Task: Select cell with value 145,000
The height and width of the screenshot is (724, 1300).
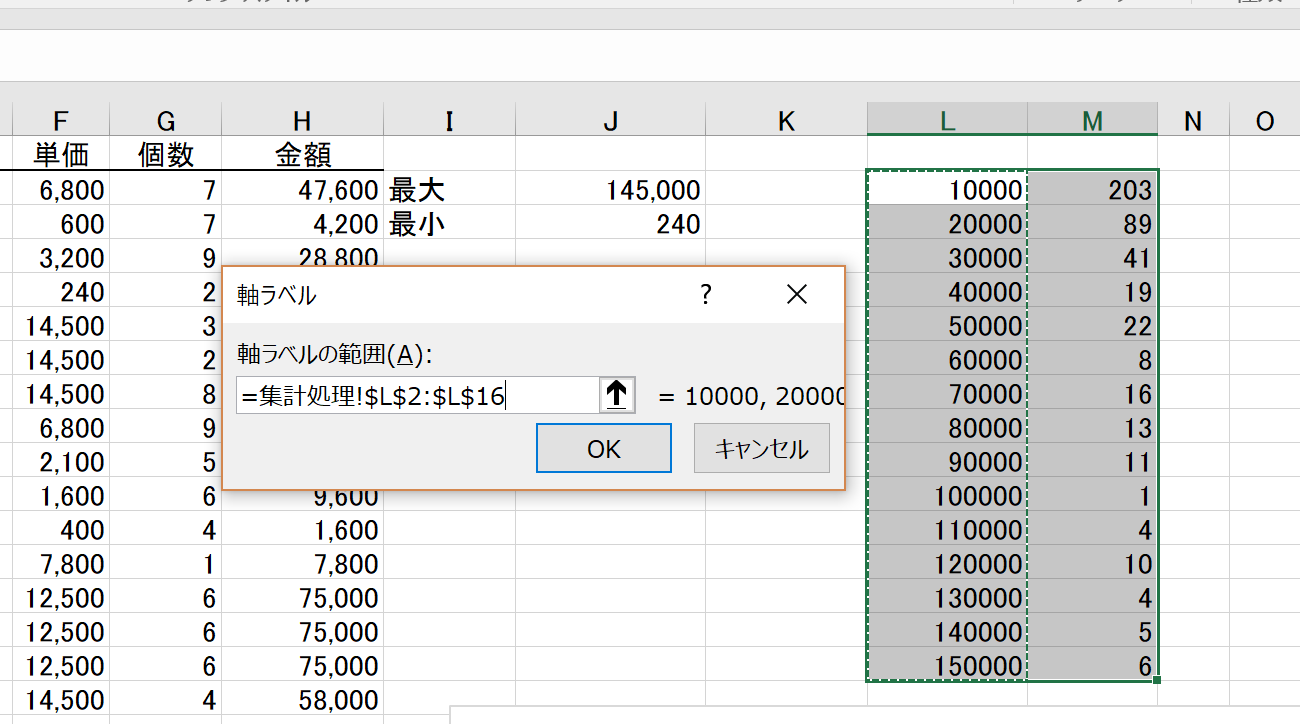Action: pyautogui.click(x=610, y=190)
